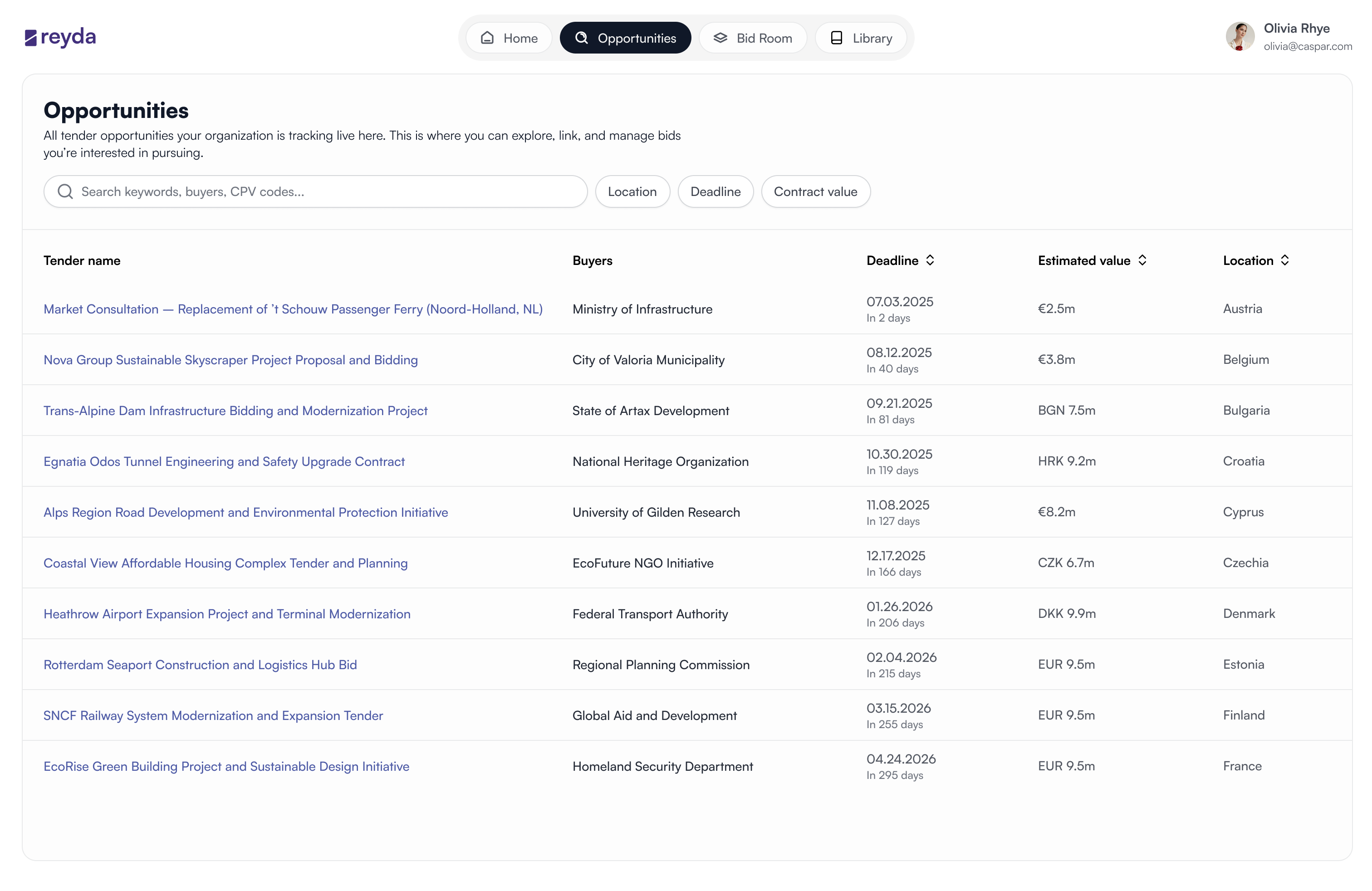Click the Olivia Rhye user name
The image size is (1372, 891).
pyautogui.click(x=1297, y=28)
